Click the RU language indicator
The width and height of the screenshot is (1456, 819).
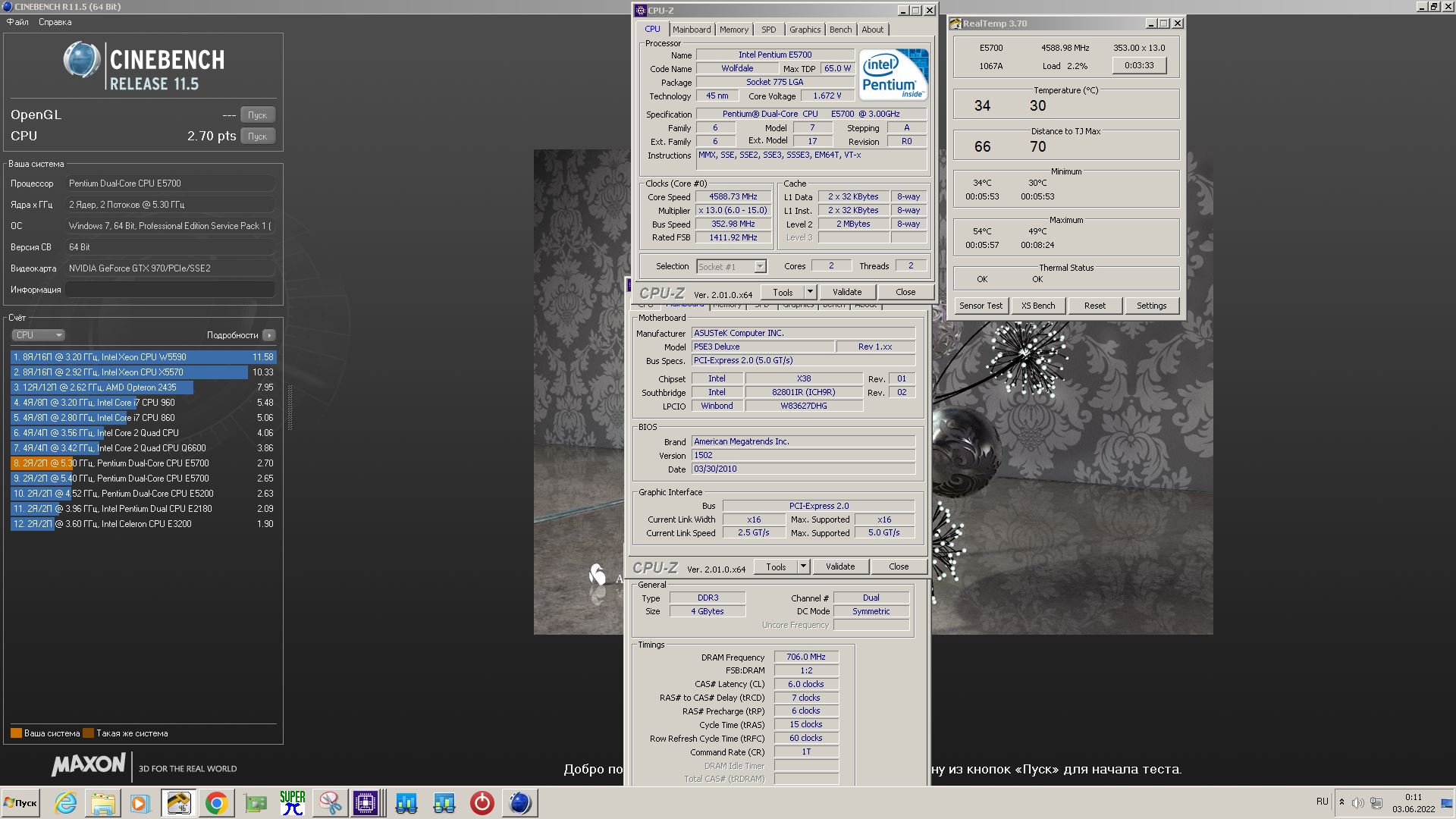[x=1323, y=802]
